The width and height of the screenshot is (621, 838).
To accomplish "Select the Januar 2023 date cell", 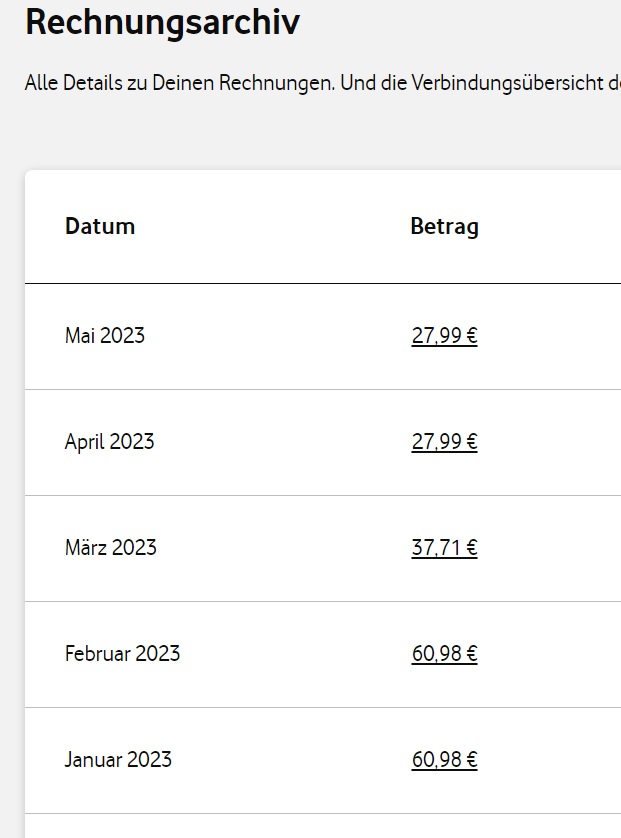I will (x=118, y=760).
